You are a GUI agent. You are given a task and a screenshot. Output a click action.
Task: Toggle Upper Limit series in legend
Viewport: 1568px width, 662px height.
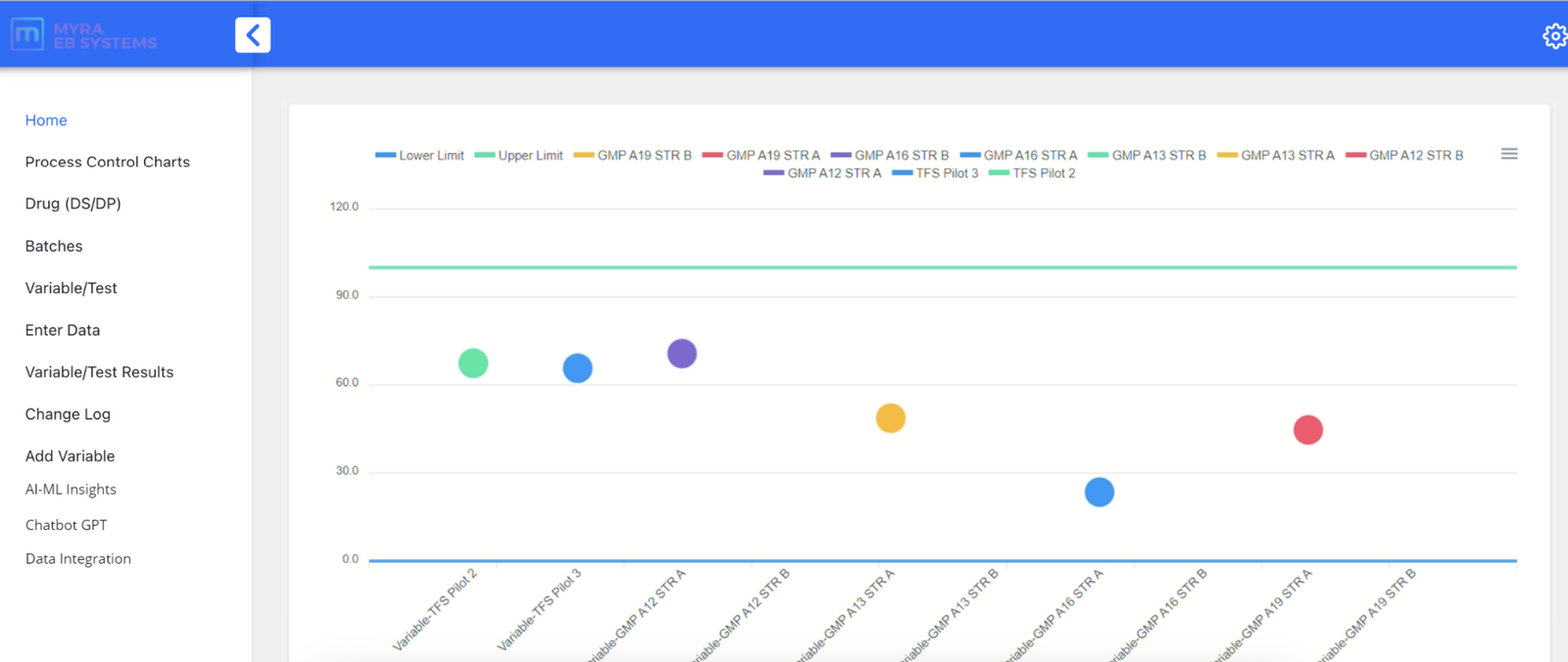pos(518,156)
